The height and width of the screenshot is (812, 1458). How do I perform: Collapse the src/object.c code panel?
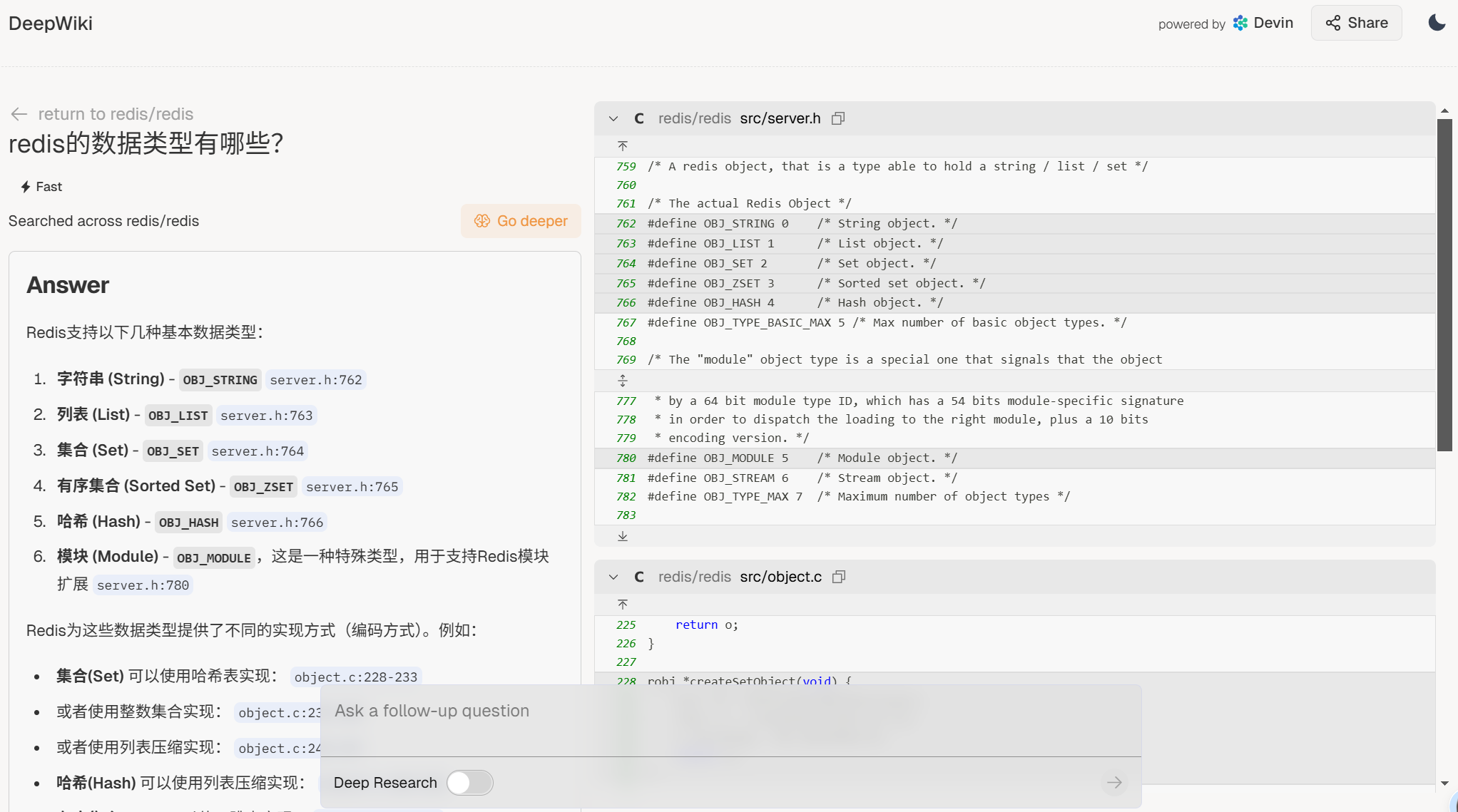click(x=613, y=577)
